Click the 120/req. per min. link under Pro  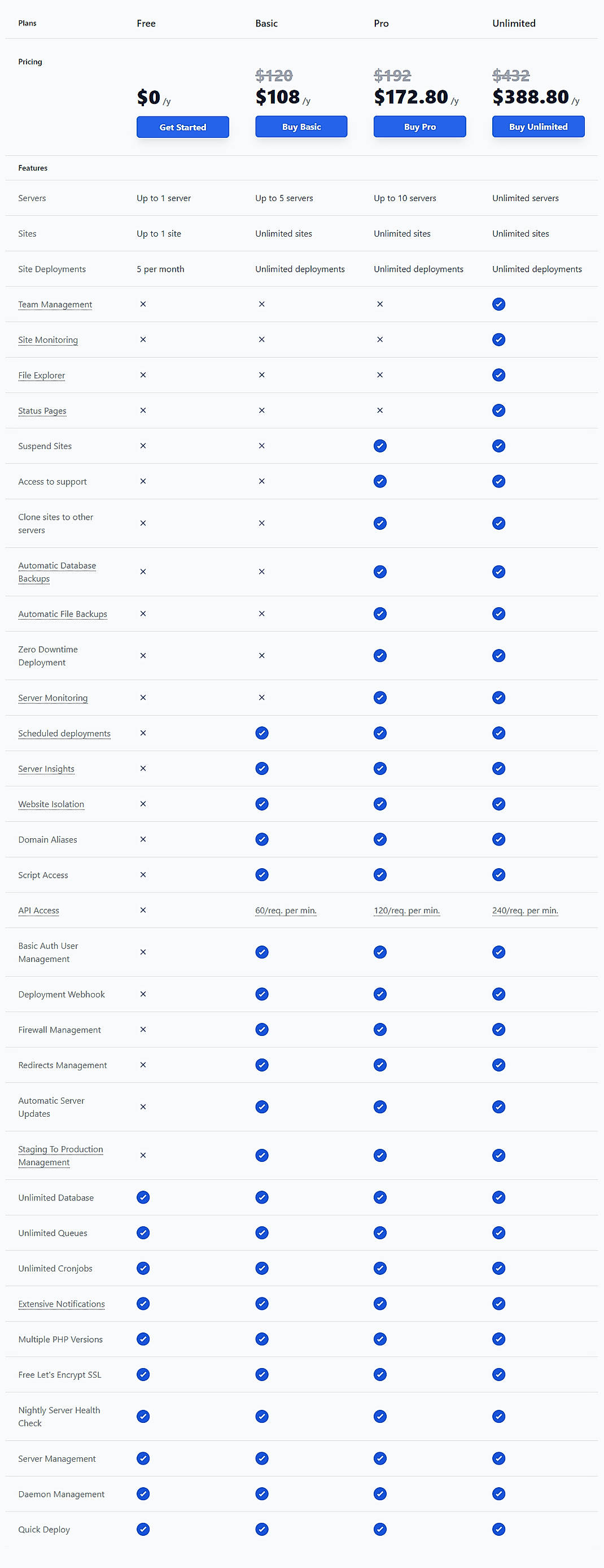[x=406, y=910]
